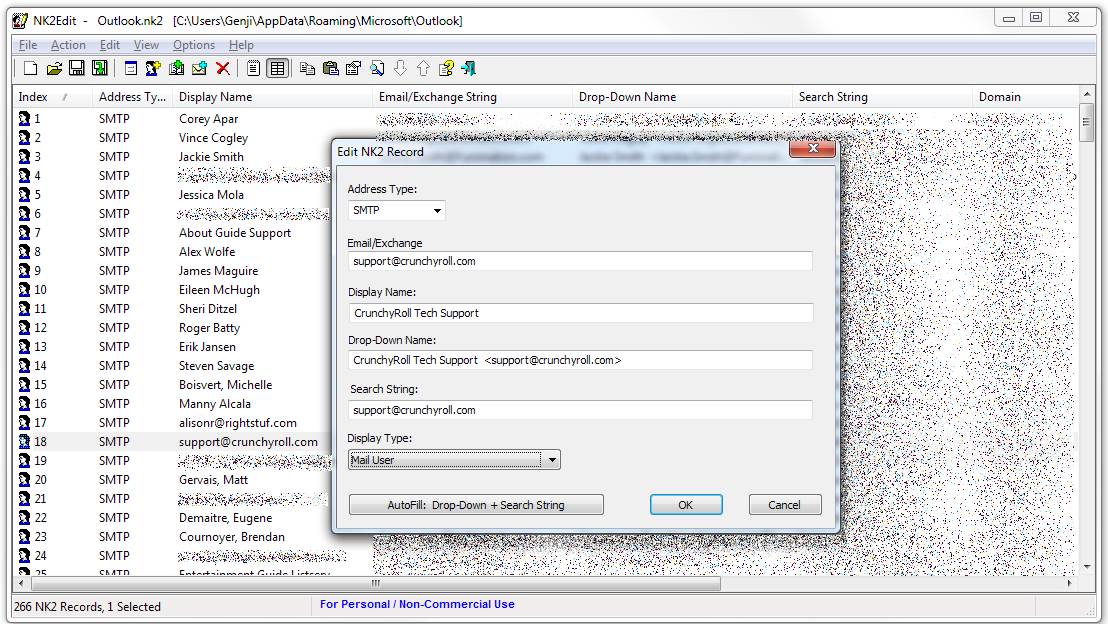Click the OK button in Edit NK2 Record
This screenshot has width=1108, height=624.
click(685, 505)
